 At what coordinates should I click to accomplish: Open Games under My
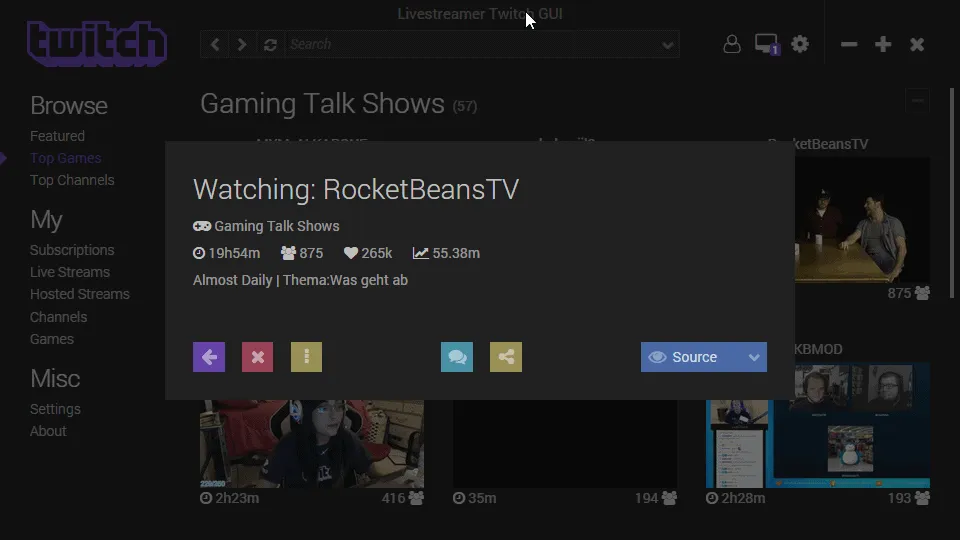point(52,339)
